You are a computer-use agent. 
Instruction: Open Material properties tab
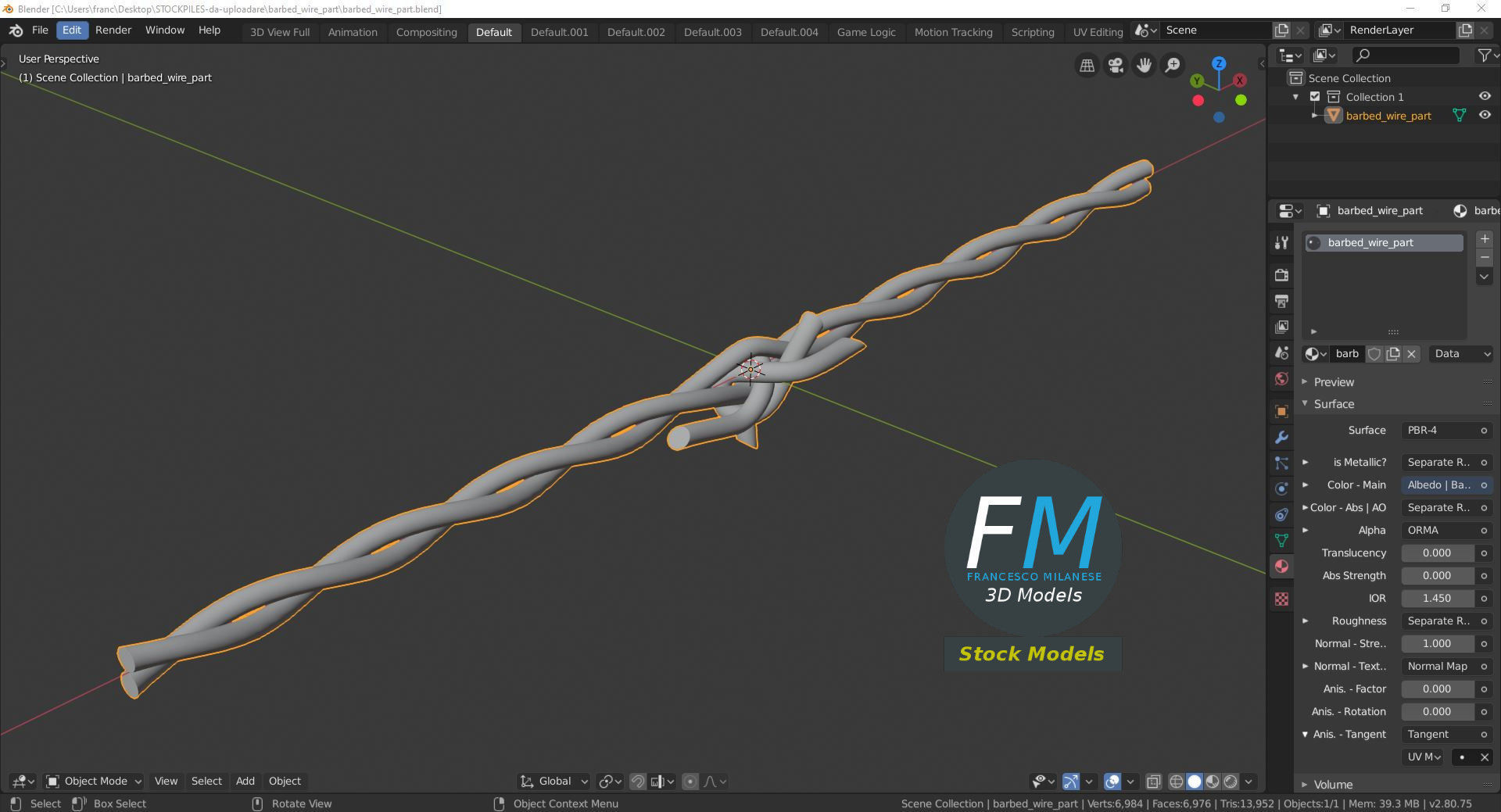pos(1281,567)
